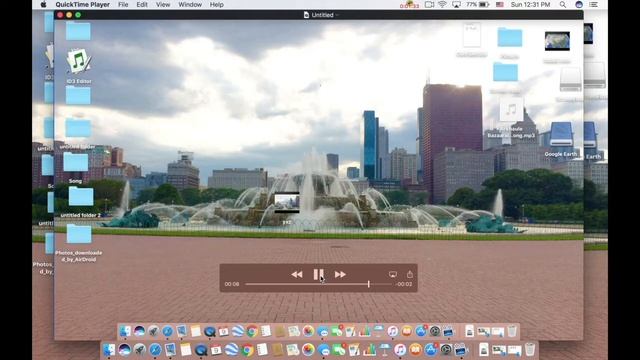Open Finder in the lowest Dock

109,350
